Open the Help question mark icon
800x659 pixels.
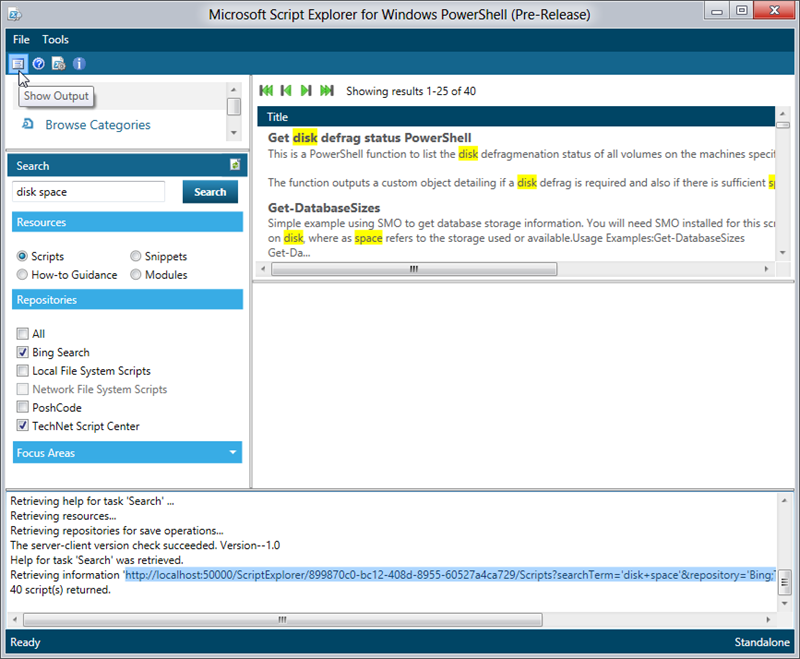38,64
